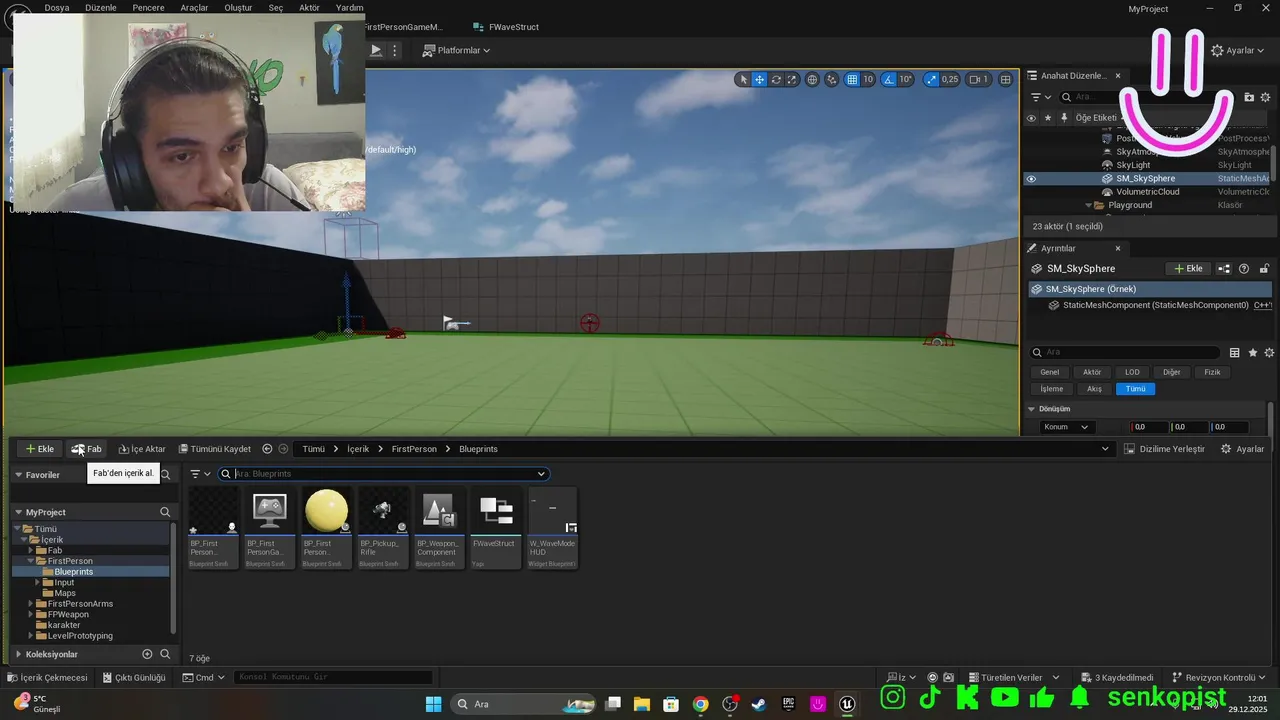Open the Outliner filter options
Image resolution: width=1280 pixels, height=720 pixels.
coord(1041,97)
